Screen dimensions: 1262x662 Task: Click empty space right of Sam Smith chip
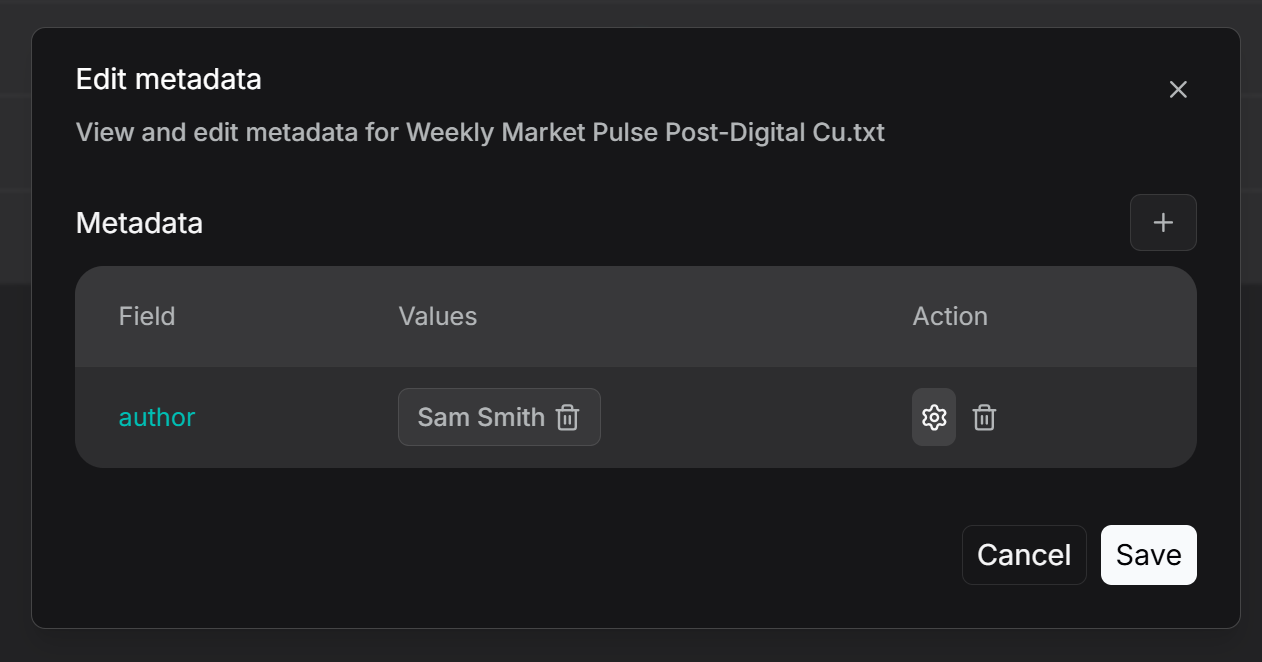point(750,417)
